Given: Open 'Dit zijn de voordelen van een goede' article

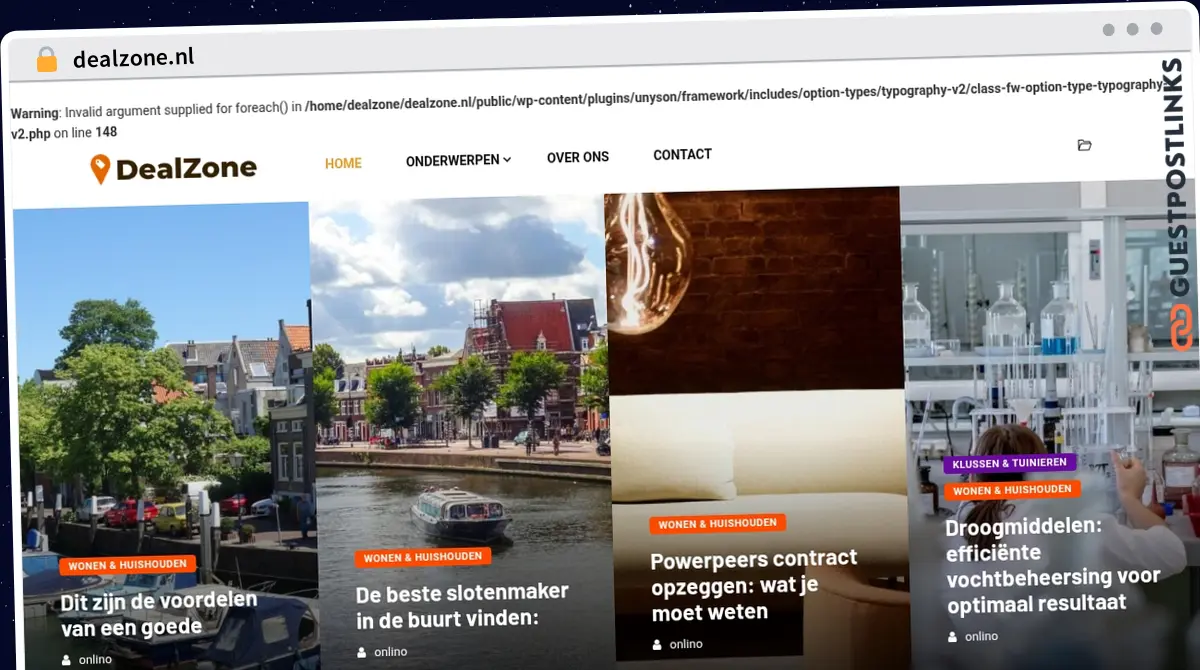Looking at the screenshot, I should pyautogui.click(x=159, y=614).
